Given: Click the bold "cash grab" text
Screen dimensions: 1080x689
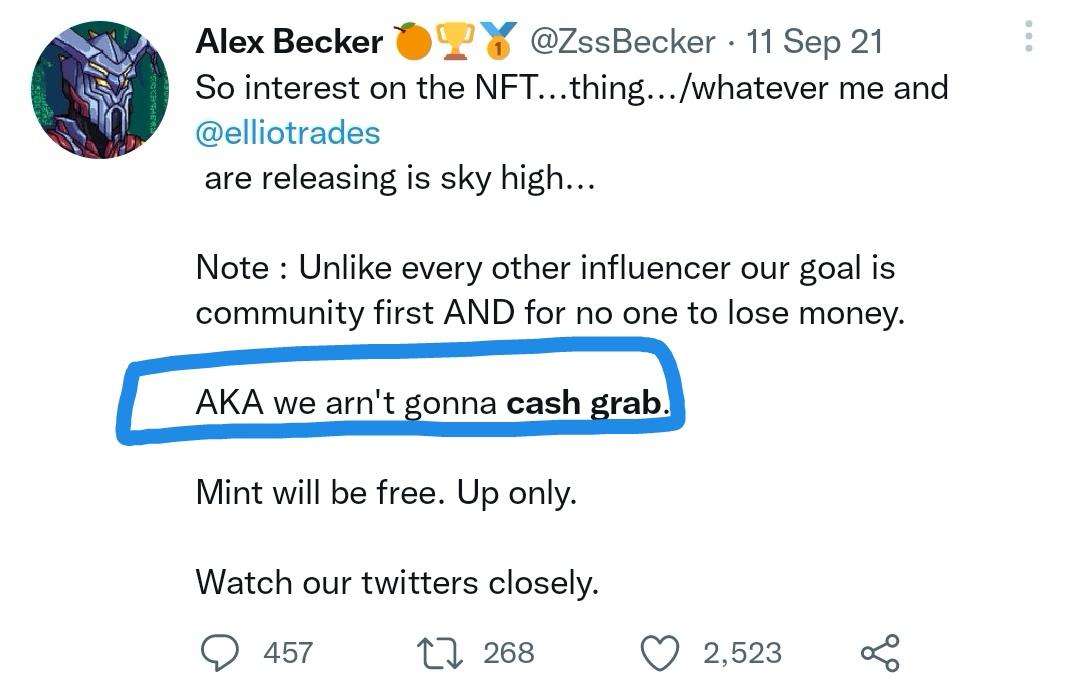Looking at the screenshot, I should point(584,403).
